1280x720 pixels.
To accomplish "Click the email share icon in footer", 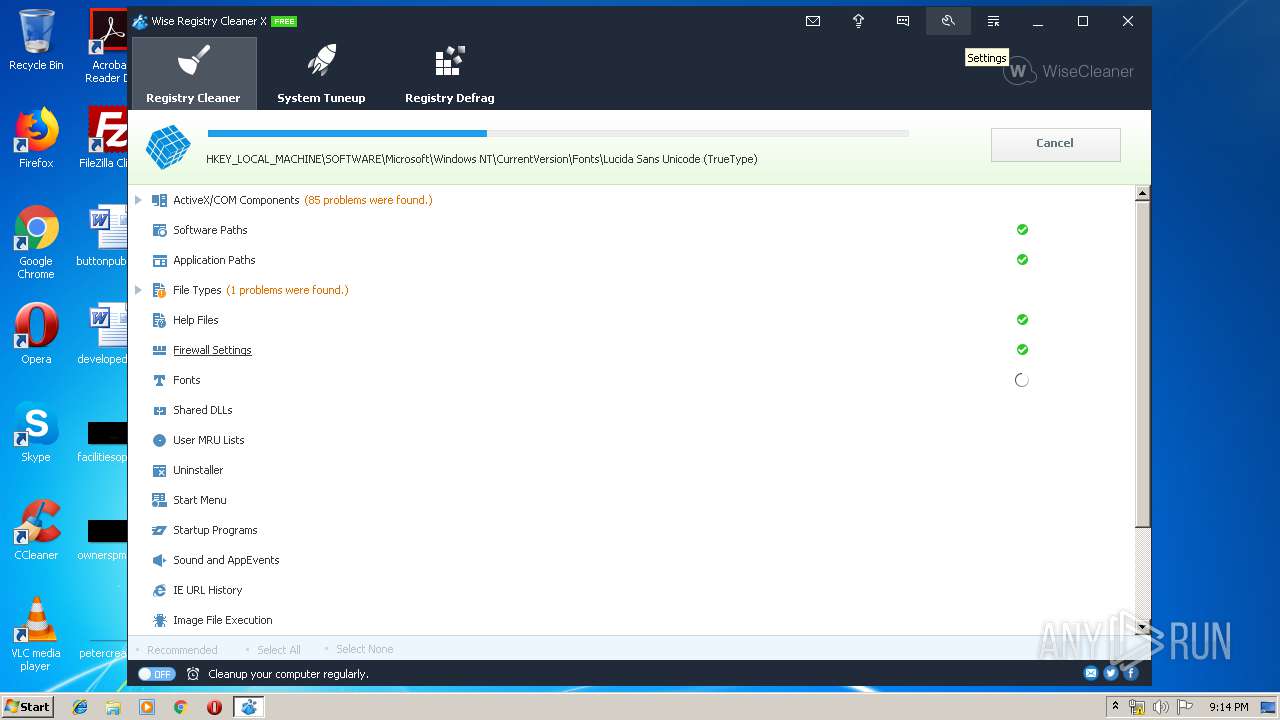I will [1091, 673].
